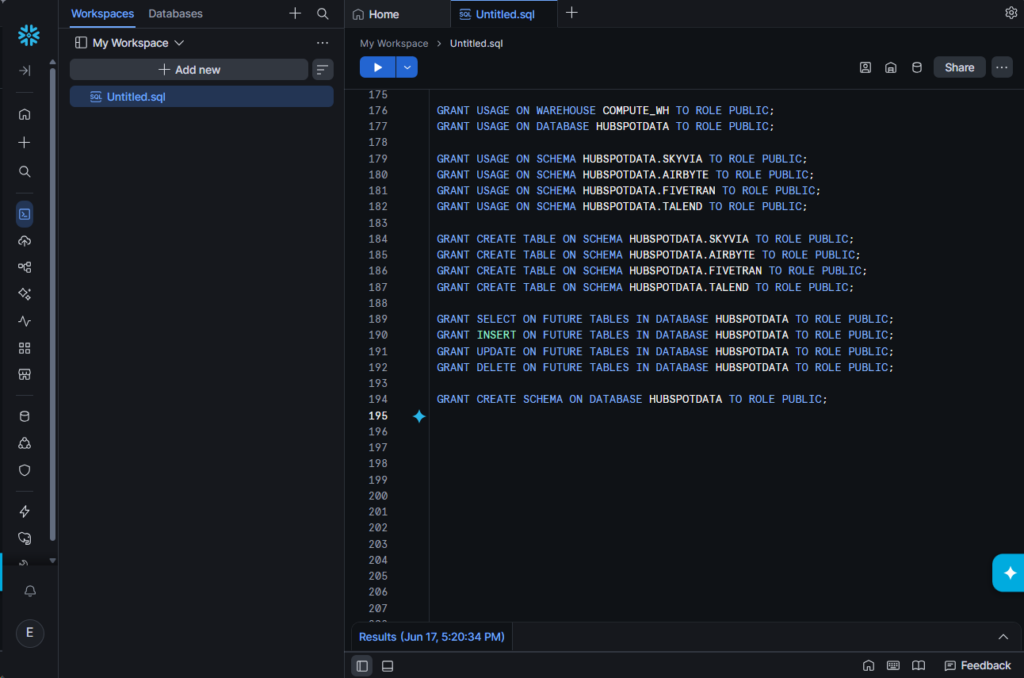
Task: Toggle the left side panel visibility
Action: (x=362, y=666)
